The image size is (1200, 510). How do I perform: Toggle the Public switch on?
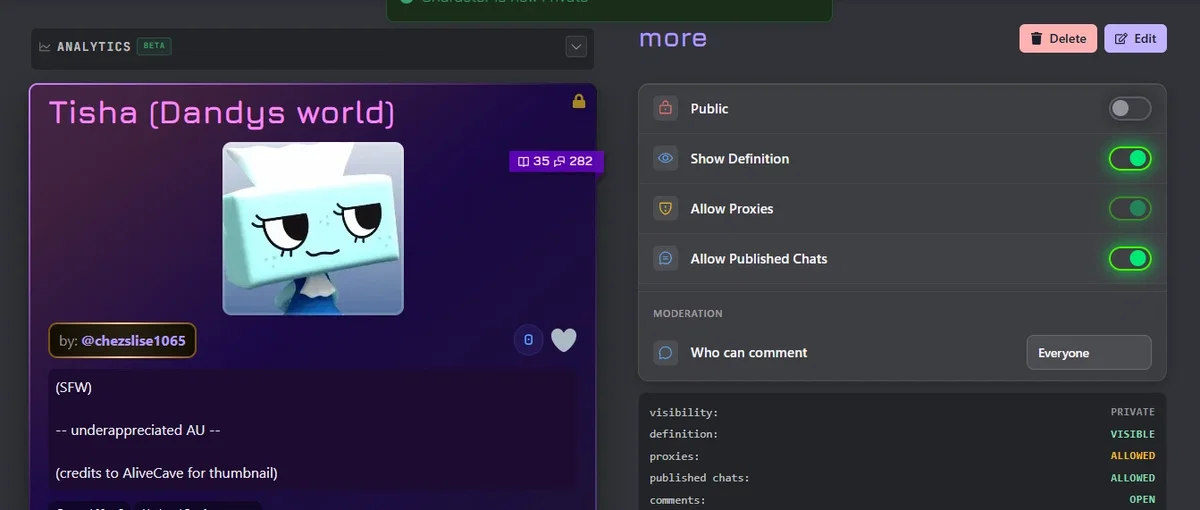(1130, 108)
